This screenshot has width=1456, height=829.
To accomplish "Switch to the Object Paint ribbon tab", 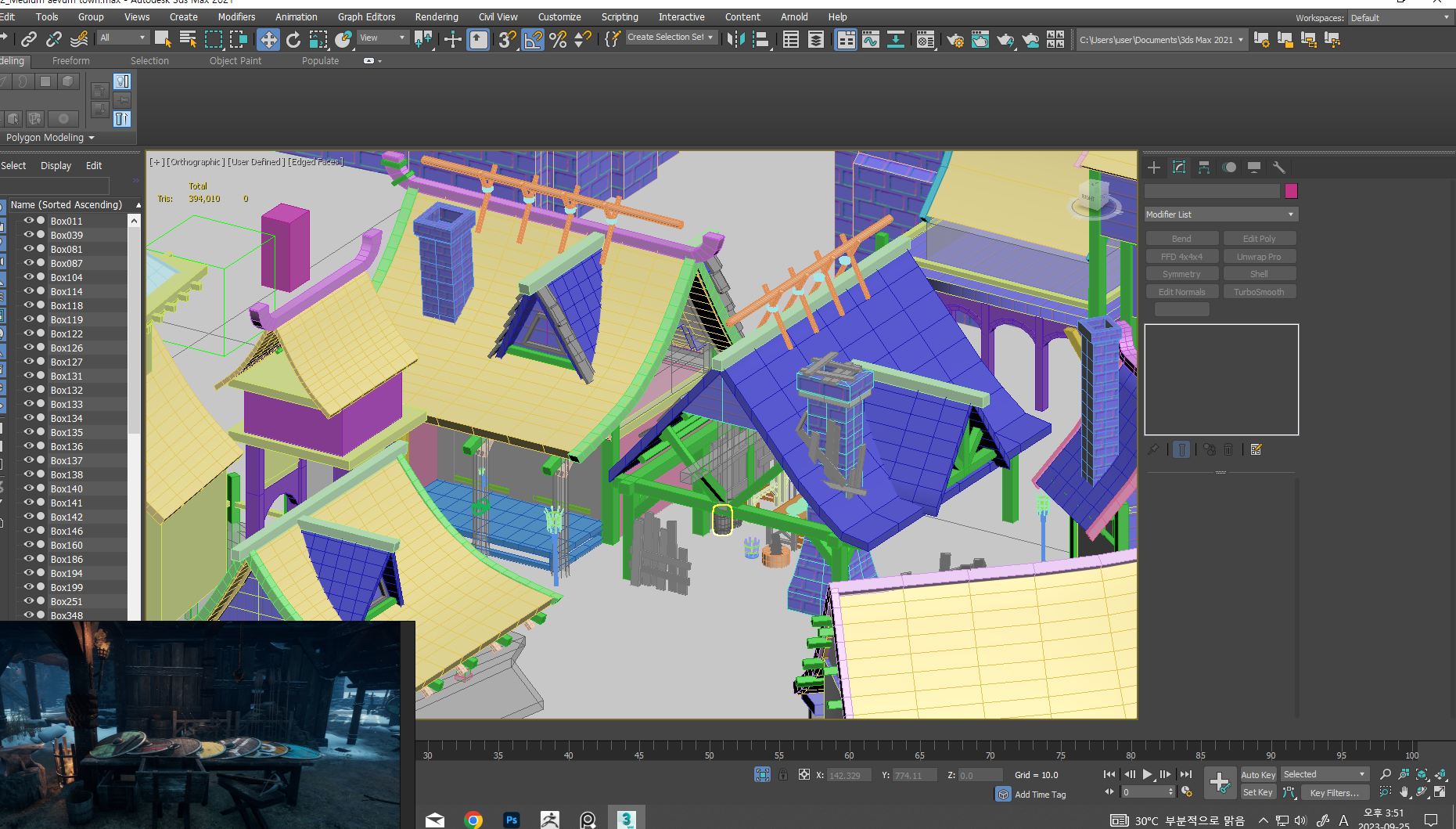I will 235,61.
